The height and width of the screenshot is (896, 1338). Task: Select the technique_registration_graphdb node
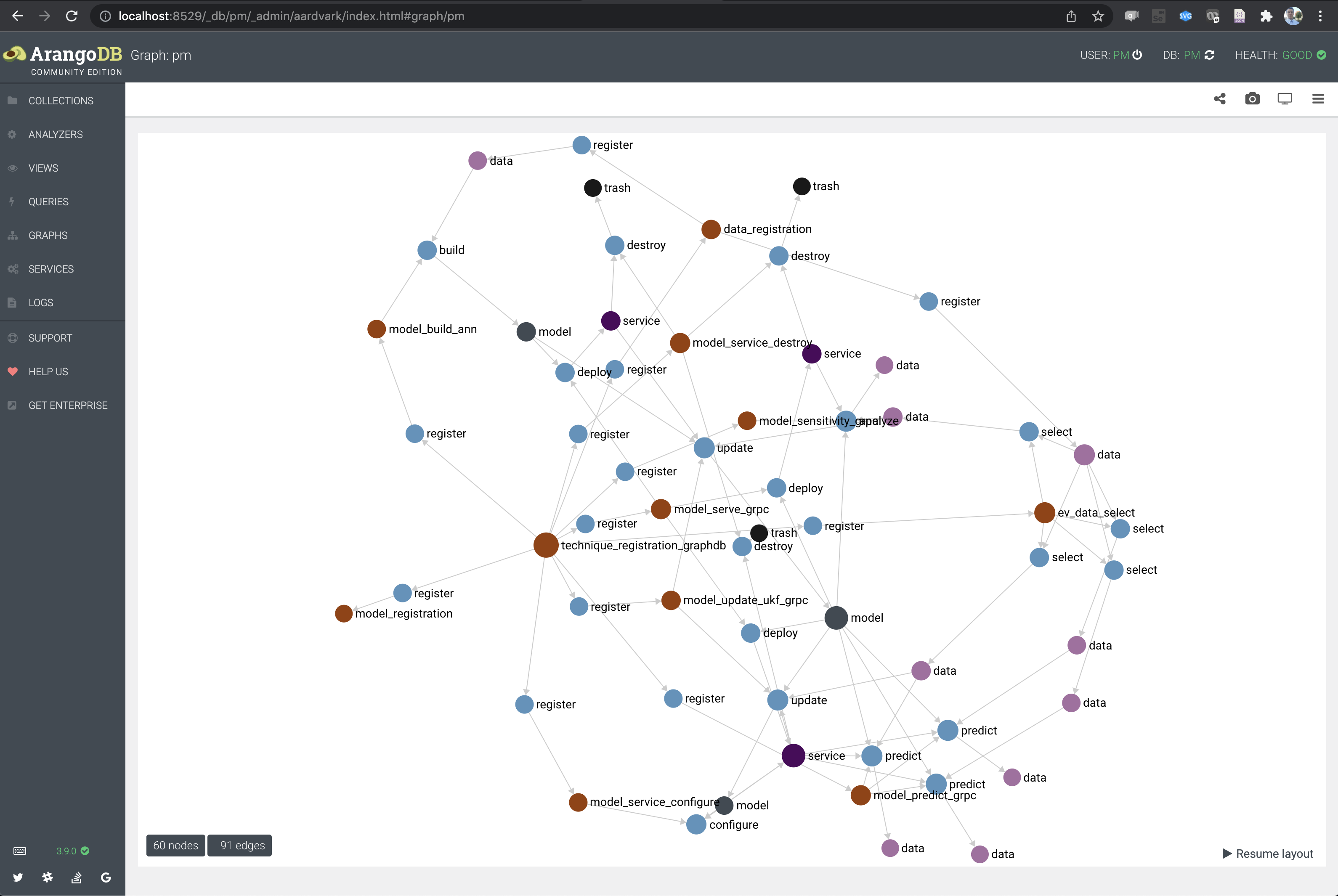coord(546,545)
